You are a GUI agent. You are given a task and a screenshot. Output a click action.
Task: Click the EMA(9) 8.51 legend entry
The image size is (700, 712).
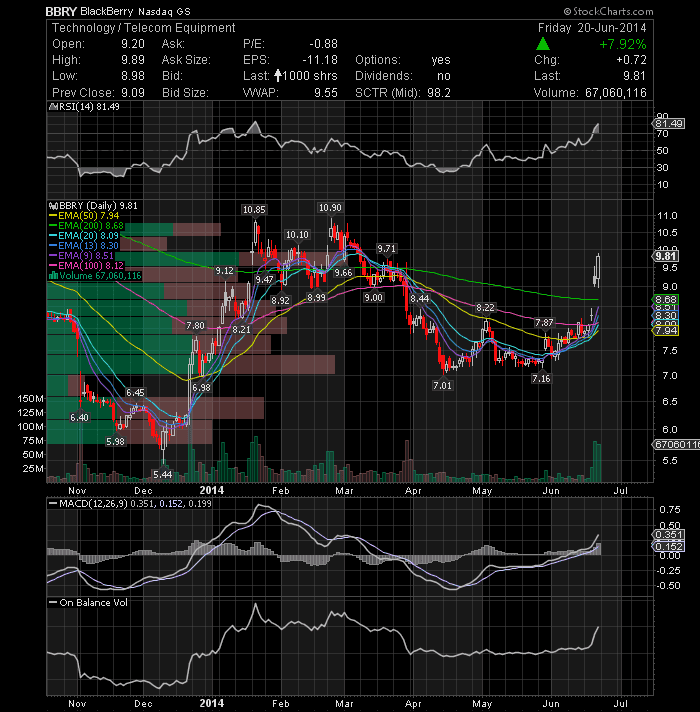tap(81, 256)
